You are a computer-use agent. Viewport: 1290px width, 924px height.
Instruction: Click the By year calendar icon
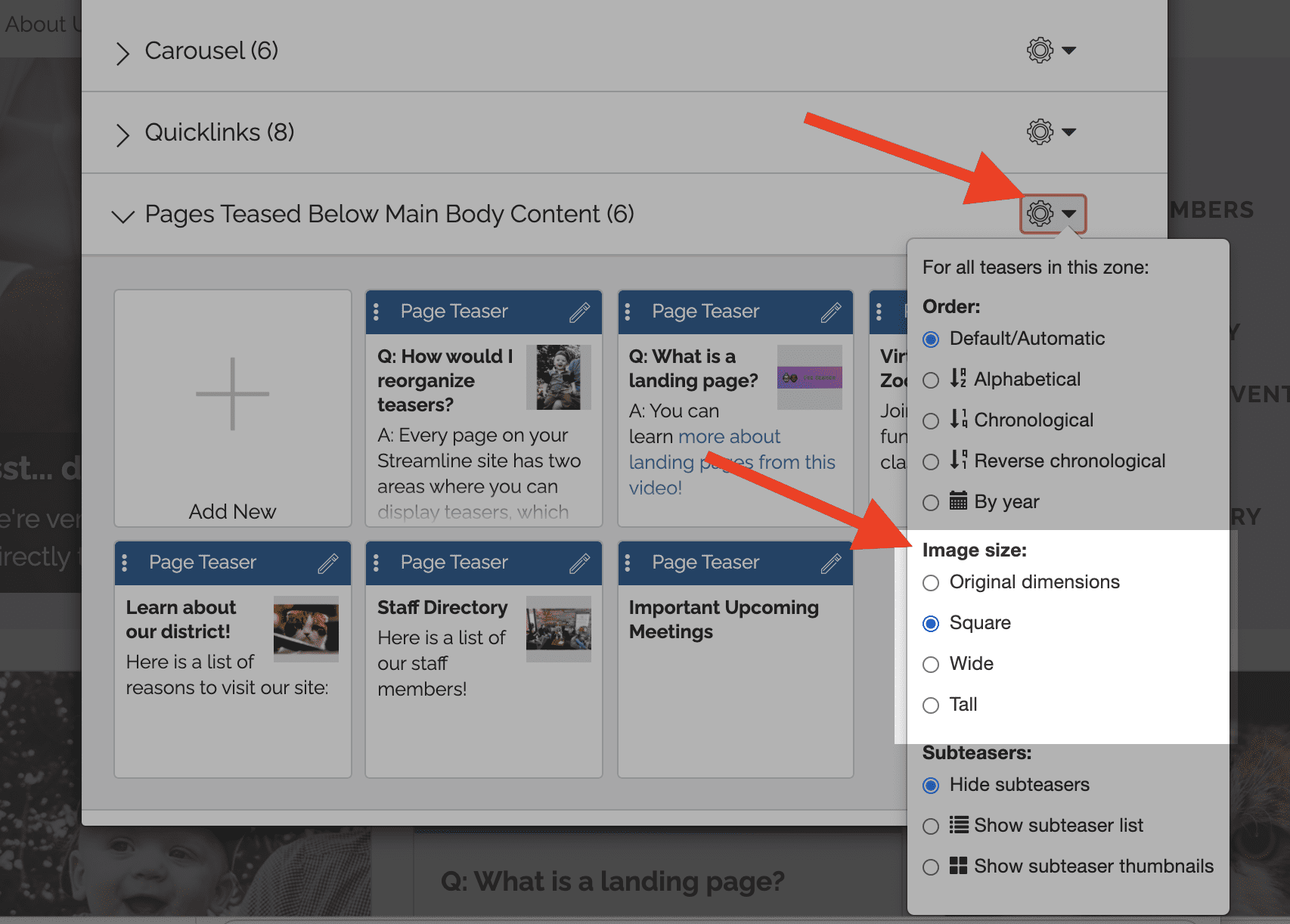(958, 501)
